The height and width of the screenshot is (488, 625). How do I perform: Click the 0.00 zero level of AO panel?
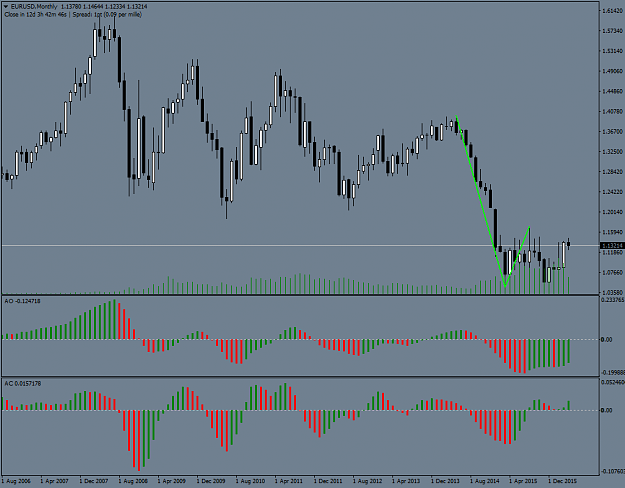click(x=606, y=340)
